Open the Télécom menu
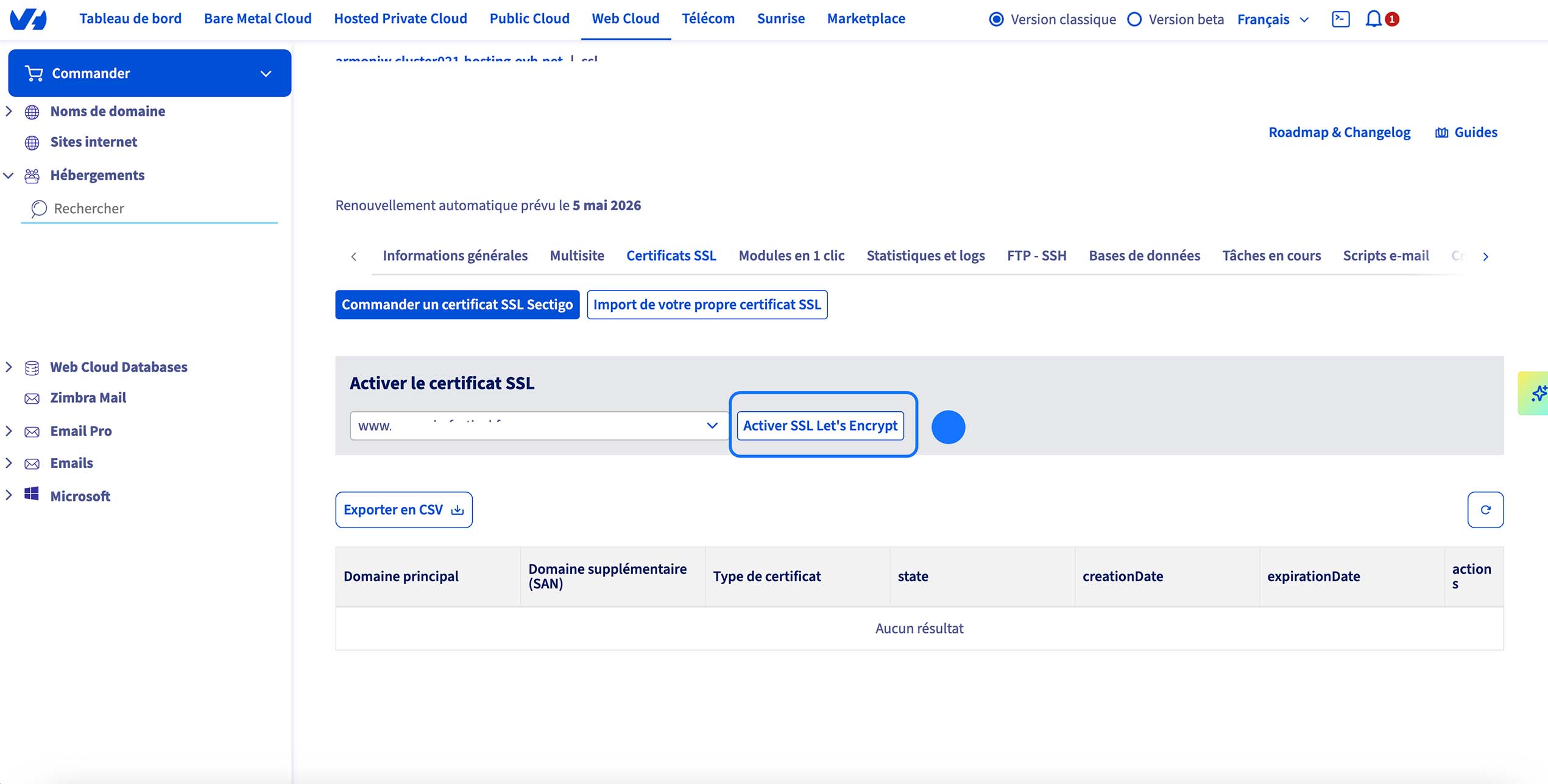This screenshot has width=1548, height=784. (708, 18)
